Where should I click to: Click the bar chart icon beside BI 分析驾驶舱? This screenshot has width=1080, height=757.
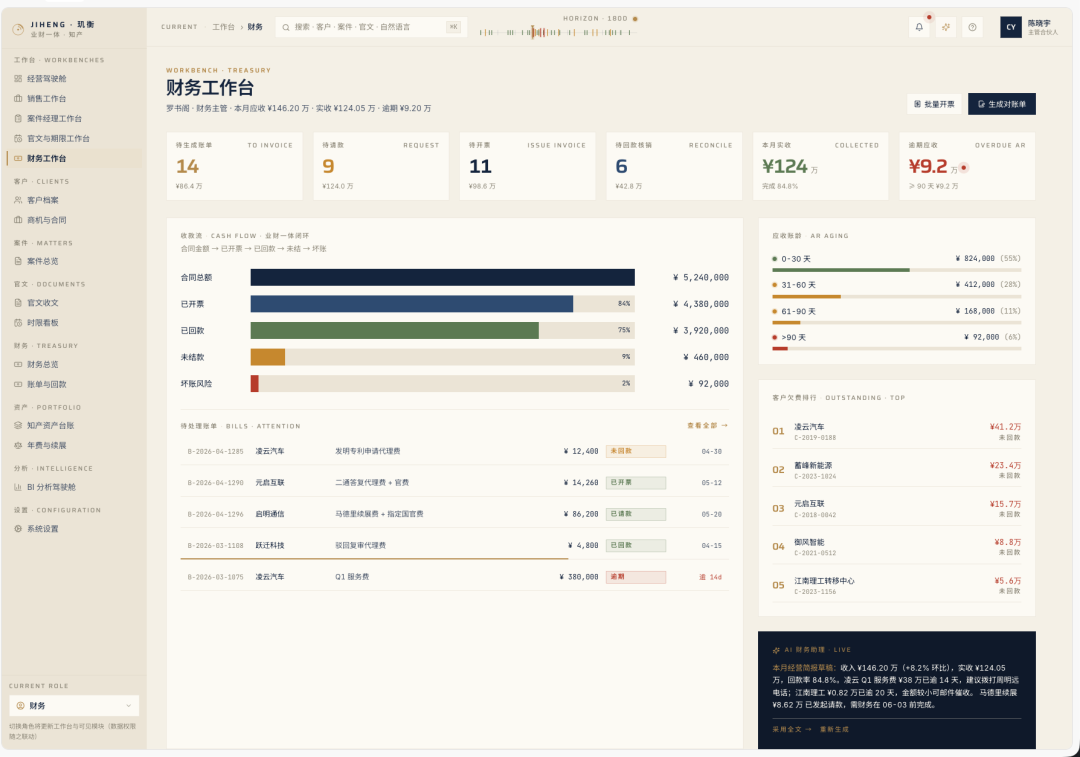pyautogui.click(x=18, y=487)
